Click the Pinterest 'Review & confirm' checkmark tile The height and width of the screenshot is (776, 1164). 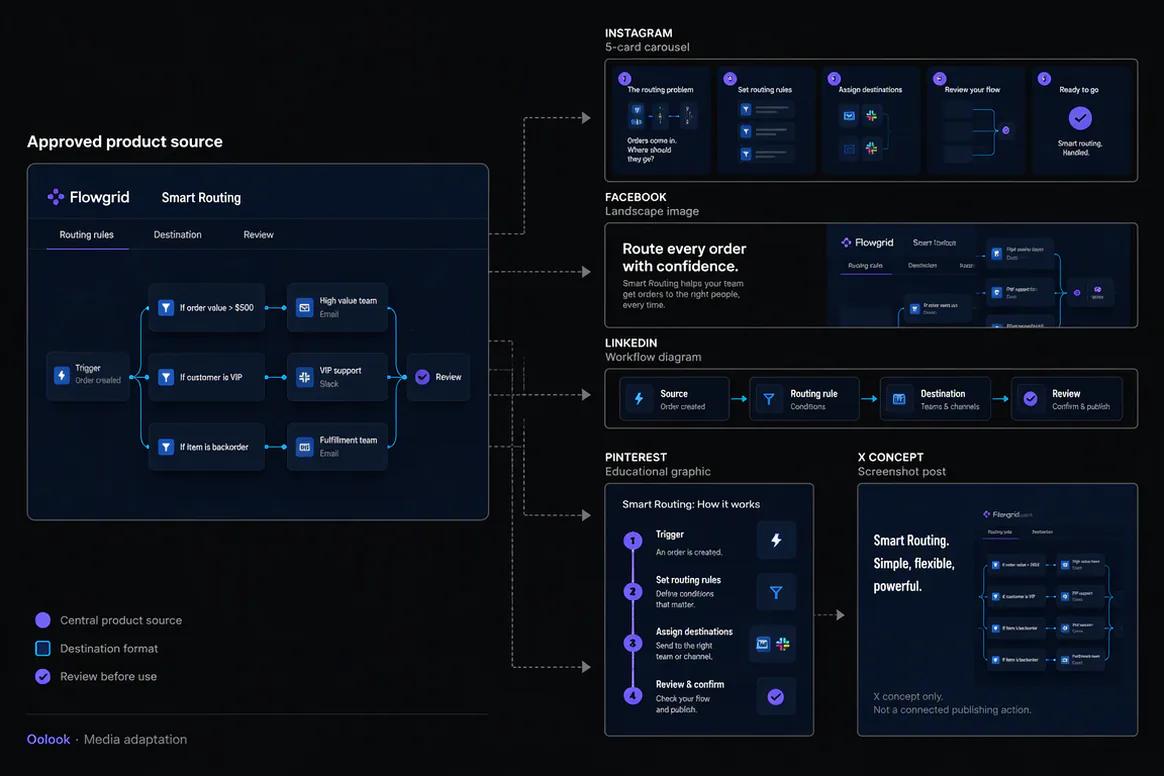pos(776,697)
